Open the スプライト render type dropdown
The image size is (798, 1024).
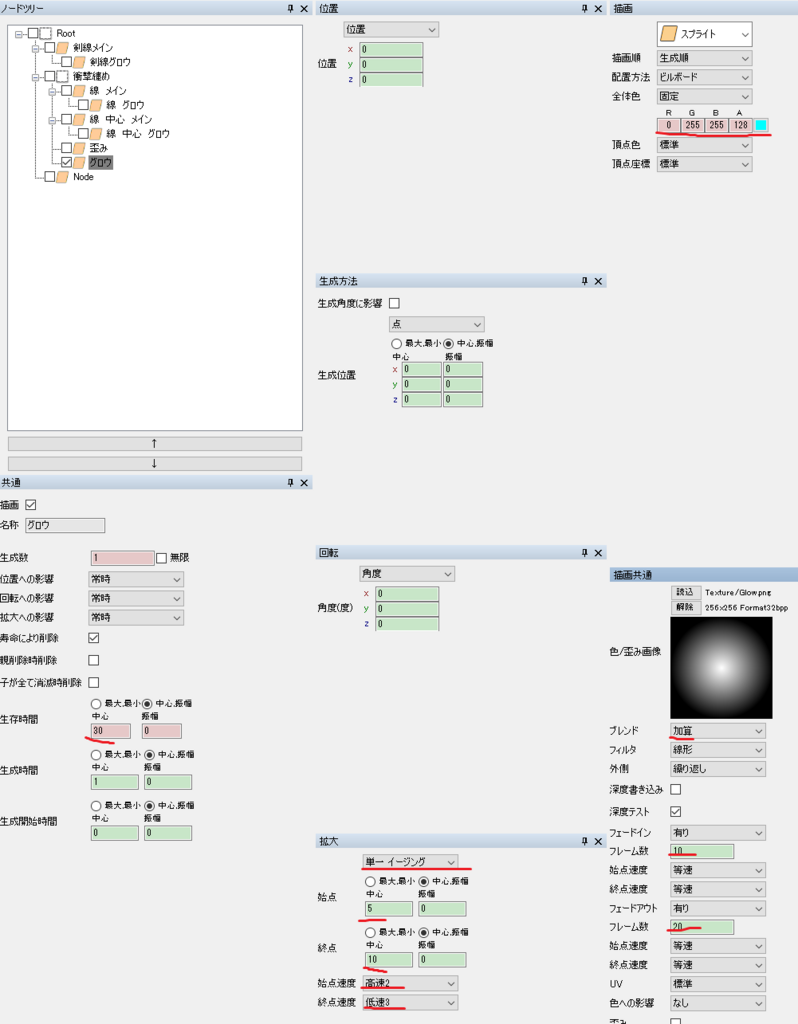705,34
